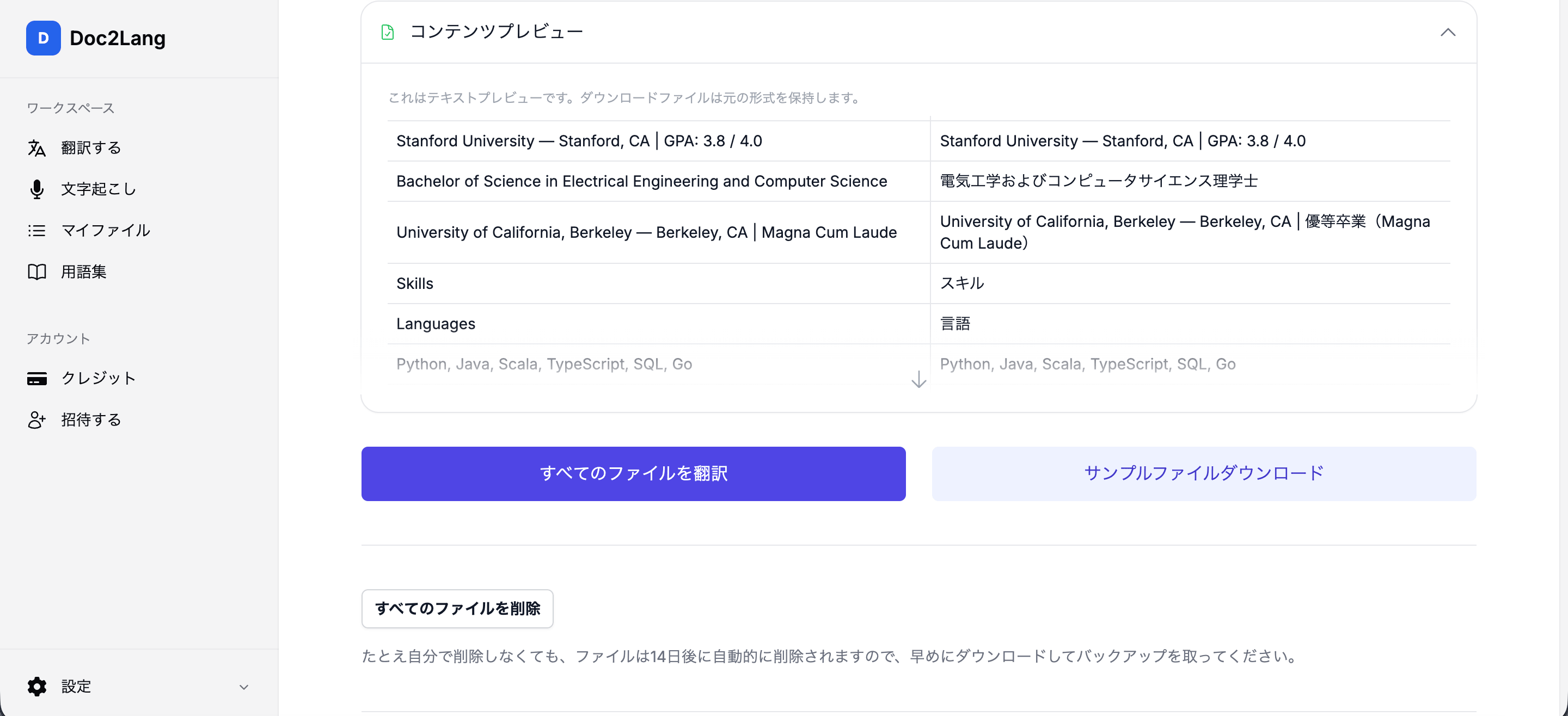This screenshot has width=1568, height=716.
Task: Click the アカウント section label
Action: [x=58, y=338]
